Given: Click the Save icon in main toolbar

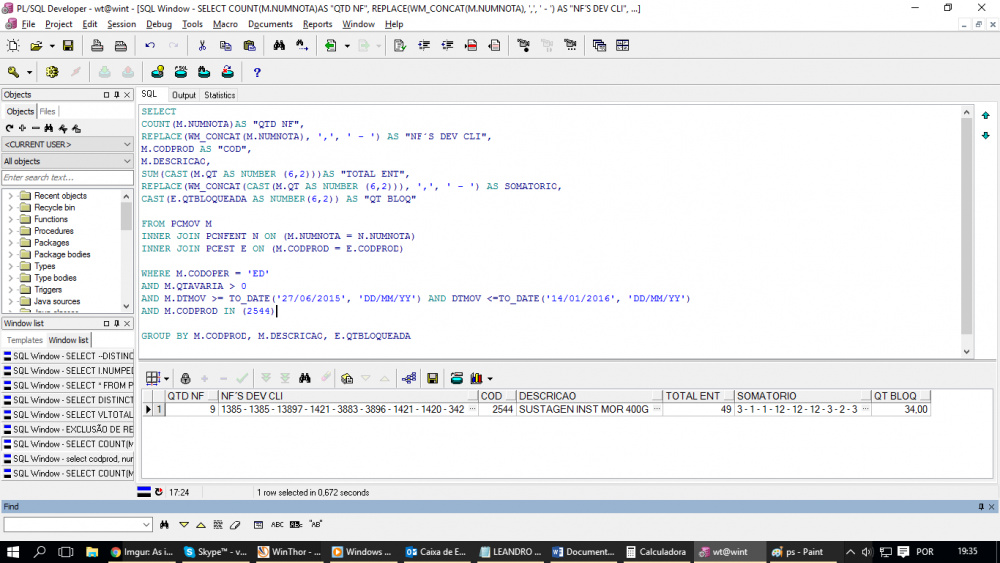Looking at the screenshot, I should click(68, 46).
